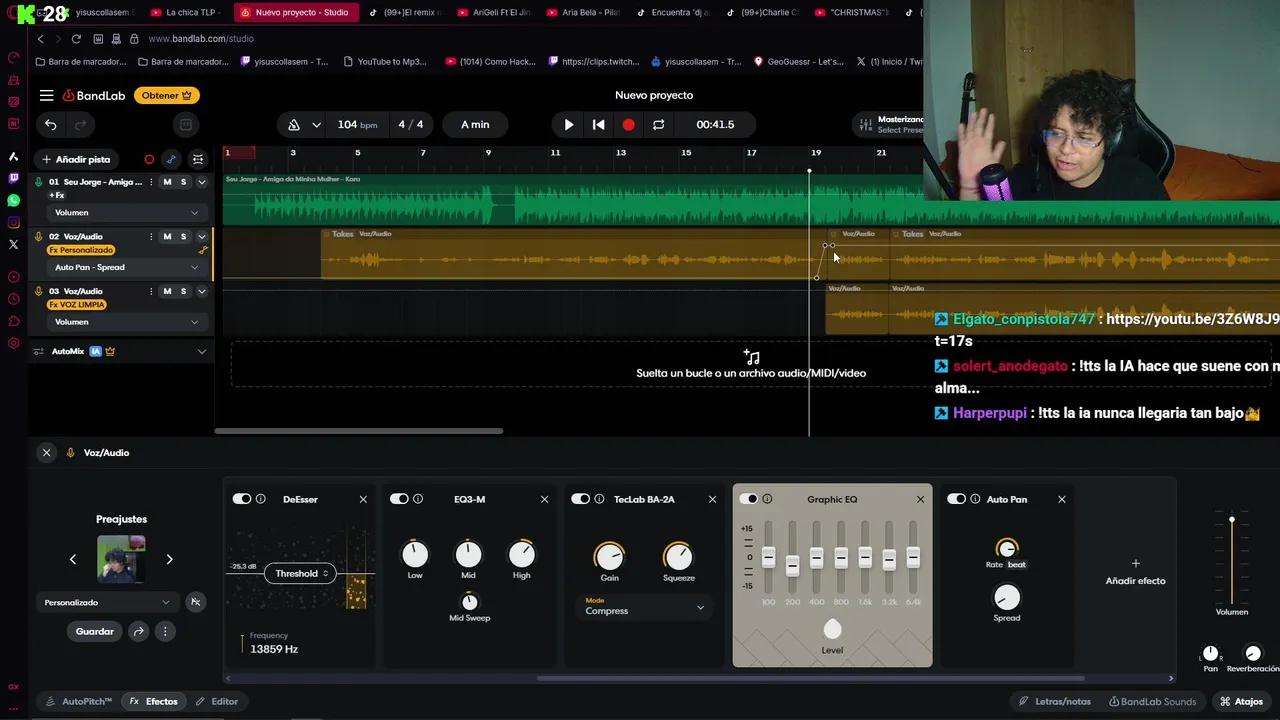Open the BandLab hamburger menu
Image resolution: width=1280 pixels, height=720 pixels.
coord(46,95)
